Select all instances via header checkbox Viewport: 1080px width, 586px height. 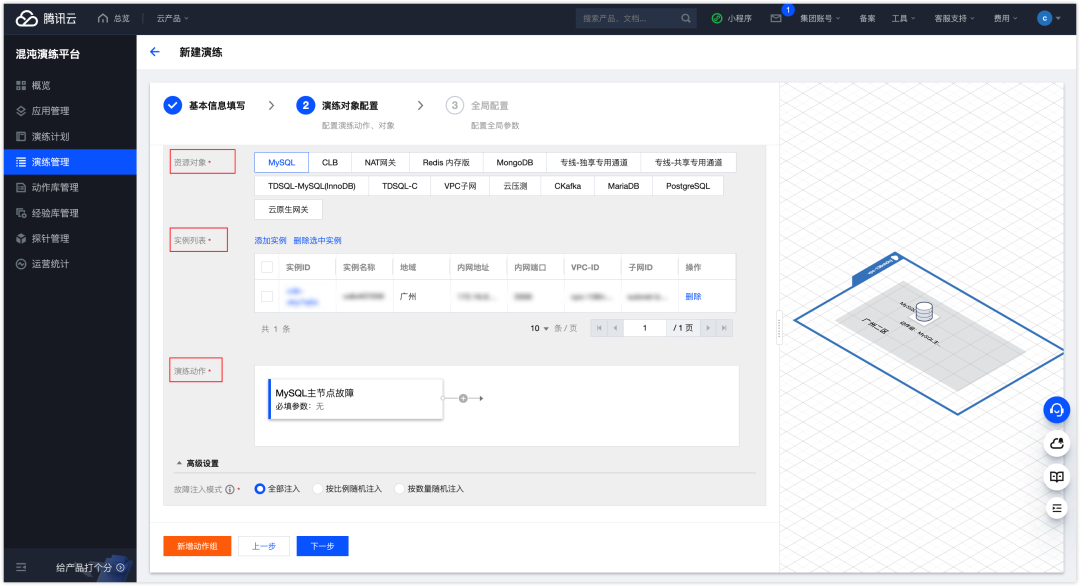tap(267, 267)
